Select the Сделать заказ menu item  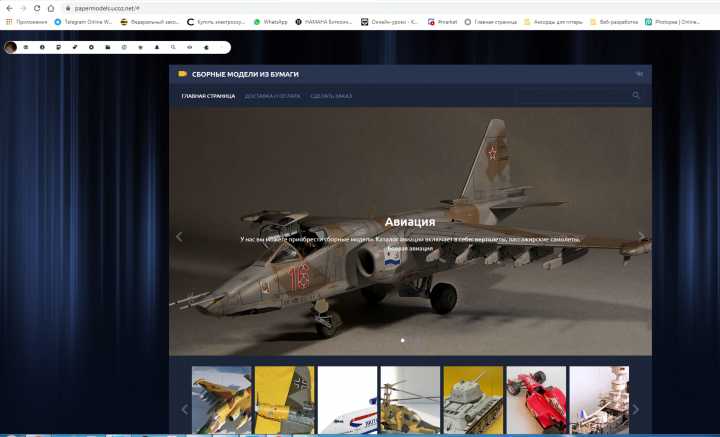tap(331, 96)
